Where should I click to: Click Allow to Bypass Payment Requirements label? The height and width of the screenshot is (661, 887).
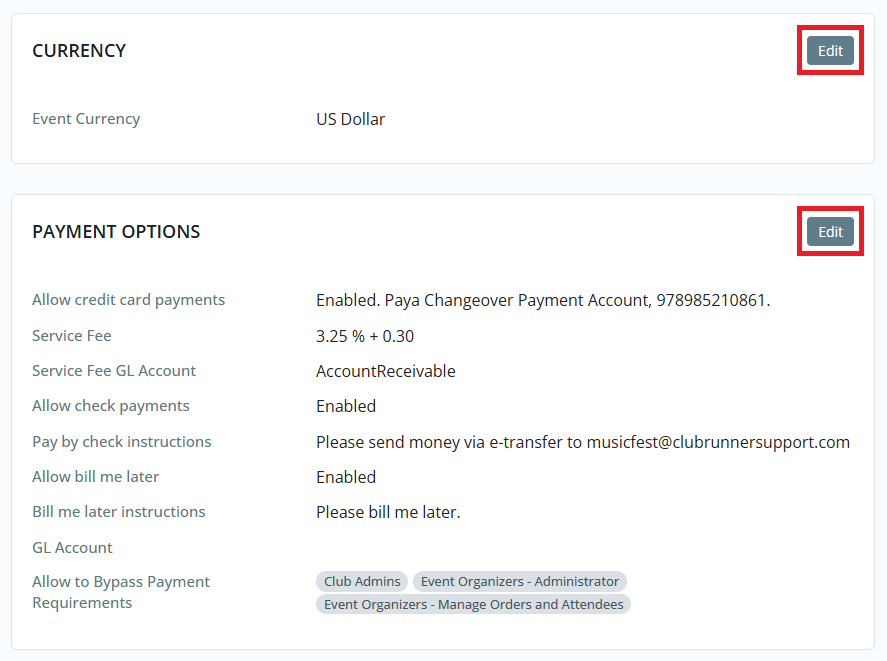tap(121, 592)
